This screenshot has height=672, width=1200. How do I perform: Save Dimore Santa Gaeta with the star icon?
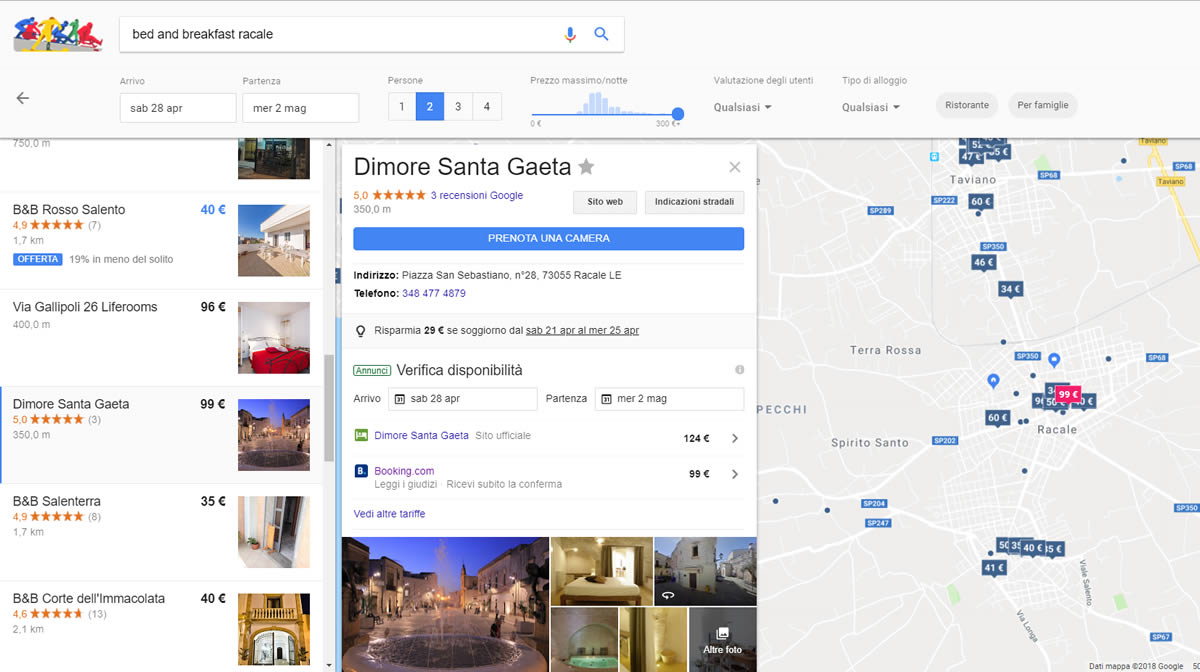(586, 167)
